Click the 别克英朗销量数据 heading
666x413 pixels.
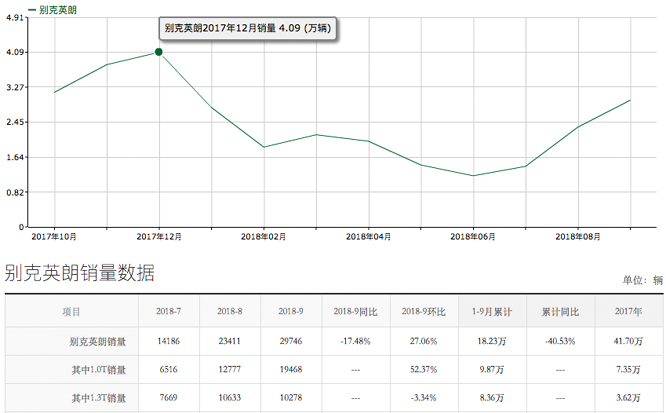80,273
